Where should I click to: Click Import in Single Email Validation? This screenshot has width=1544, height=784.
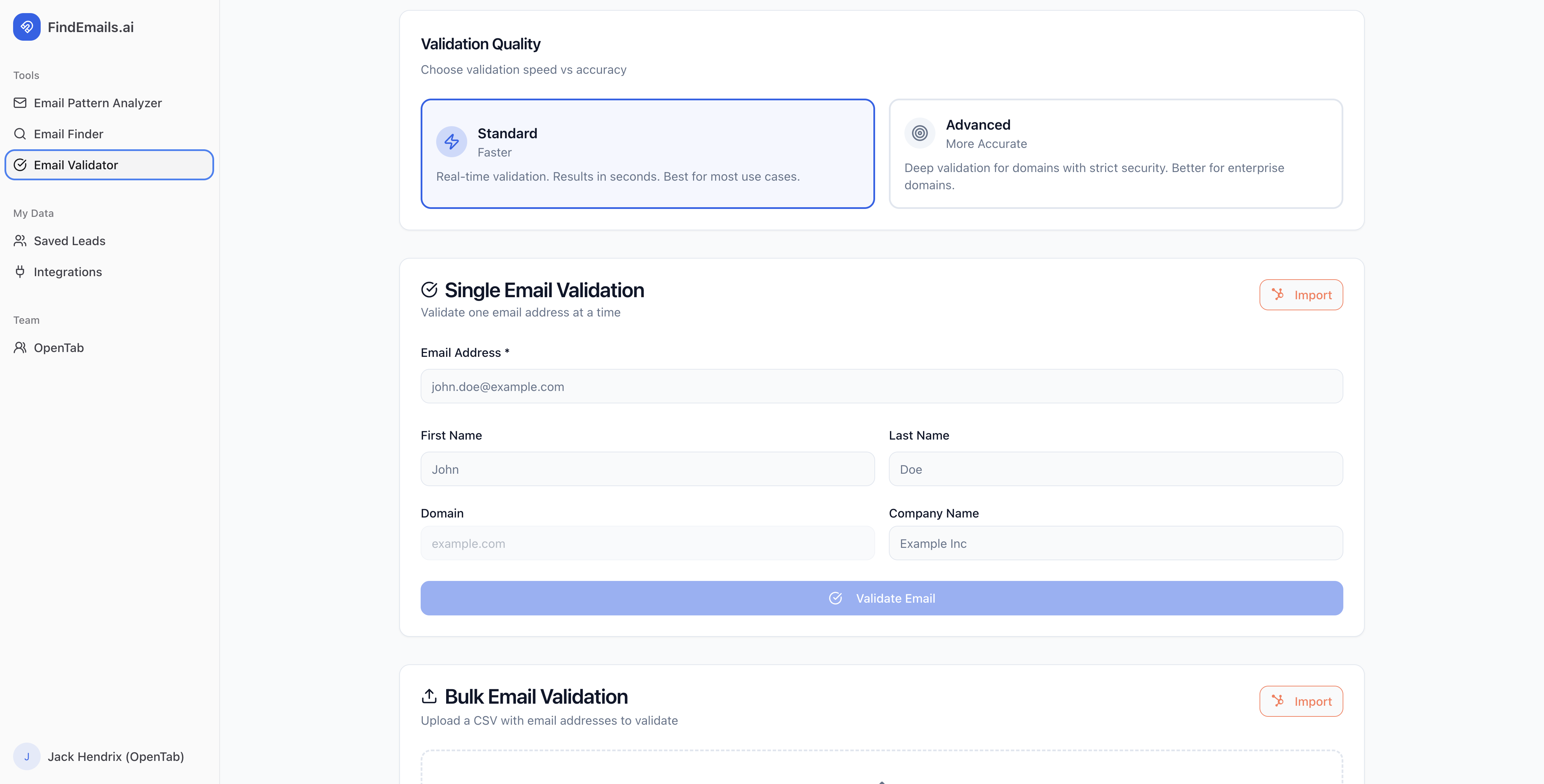click(1301, 294)
